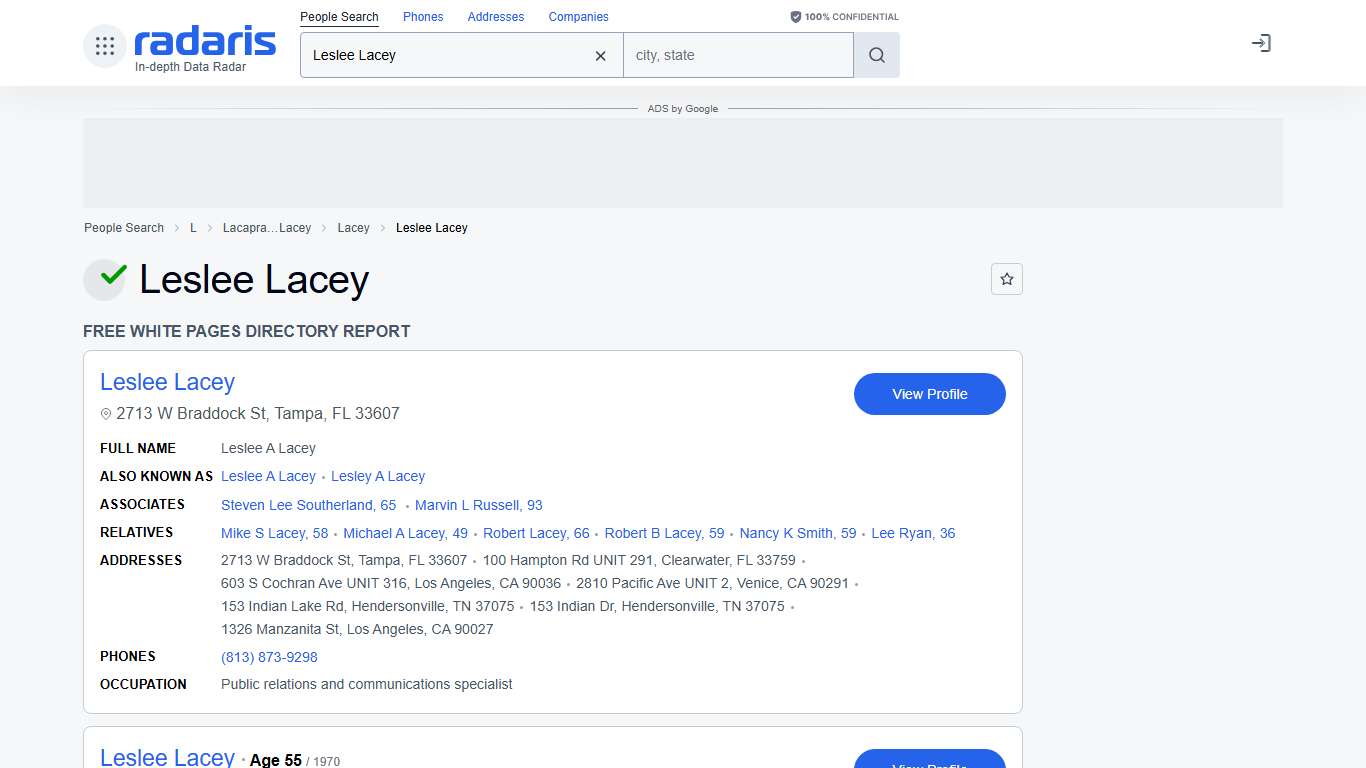Click the first View Profile button
1366x768 pixels.
[929, 394]
